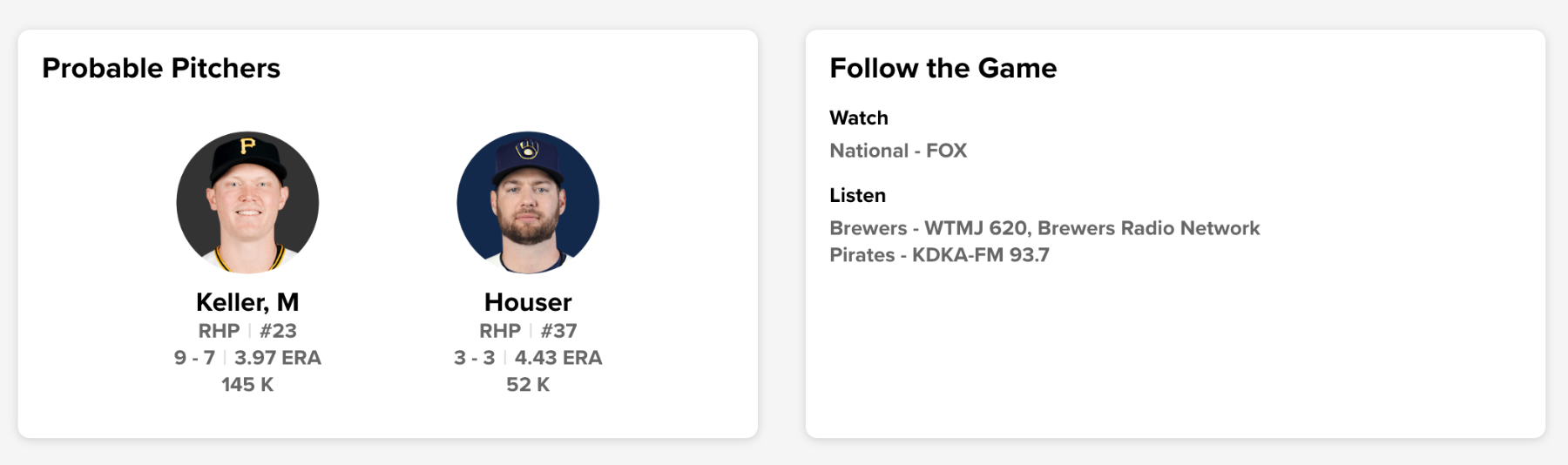Click Keller's 3.97 ERA stat

click(x=277, y=358)
